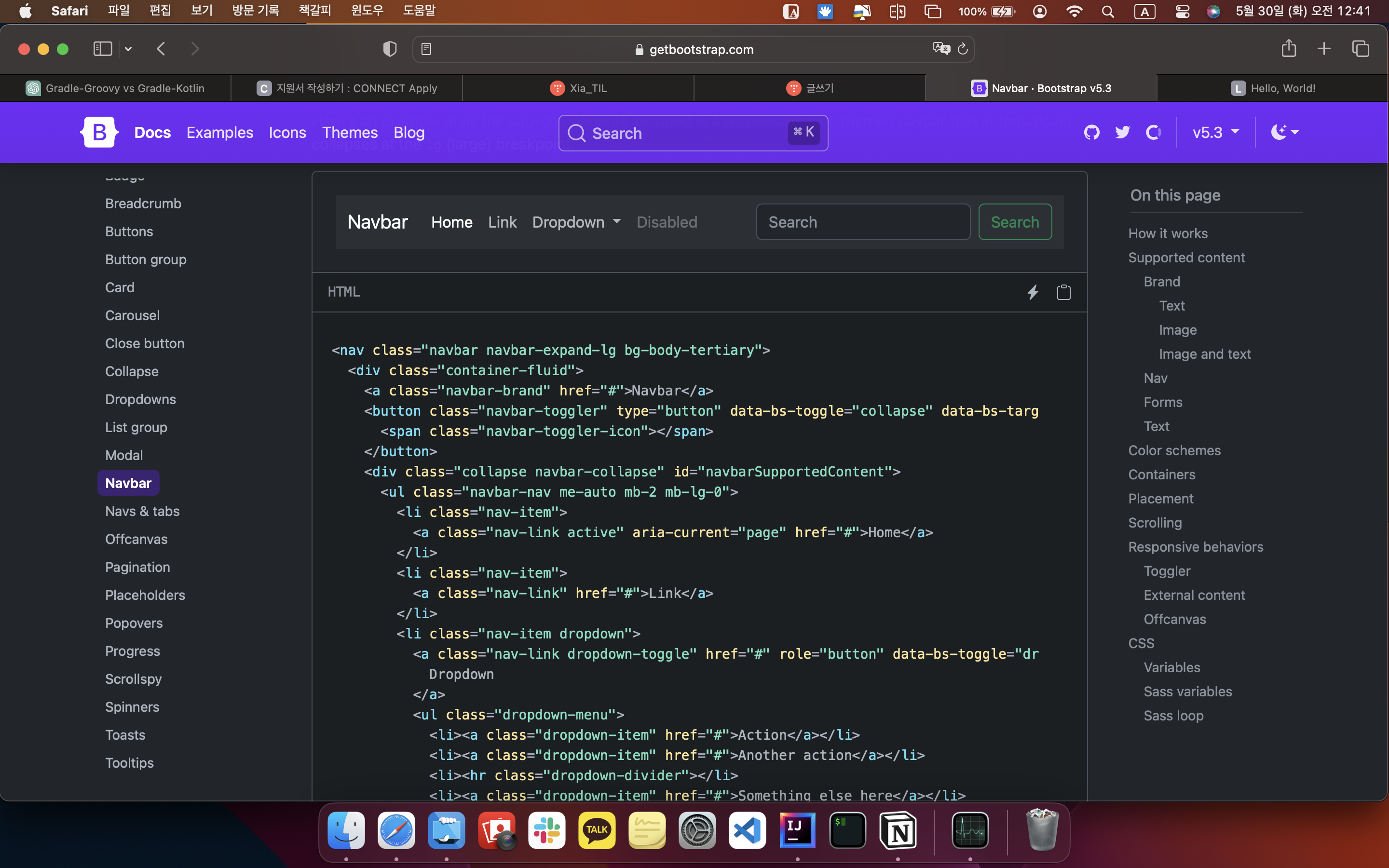This screenshot has height=868, width=1389.
Task: Open the Dropdown menu in Navbar example
Action: pyautogui.click(x=576, y=222)
